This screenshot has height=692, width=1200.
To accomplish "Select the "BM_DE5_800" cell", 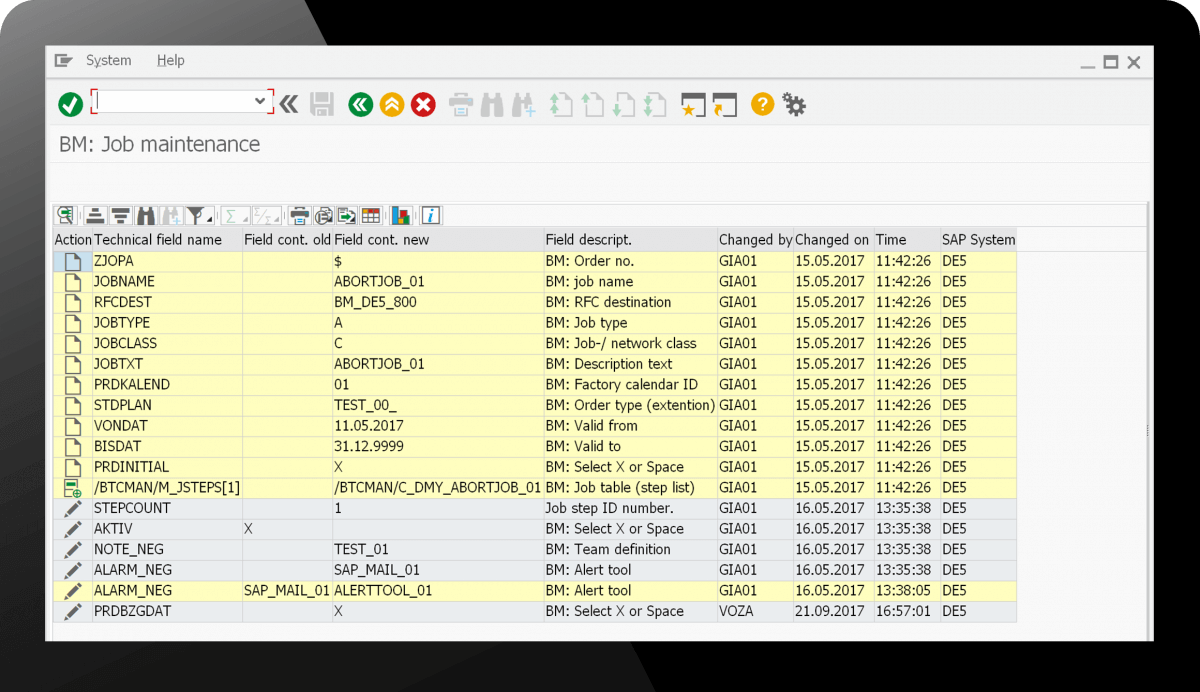I will point(438,302).
